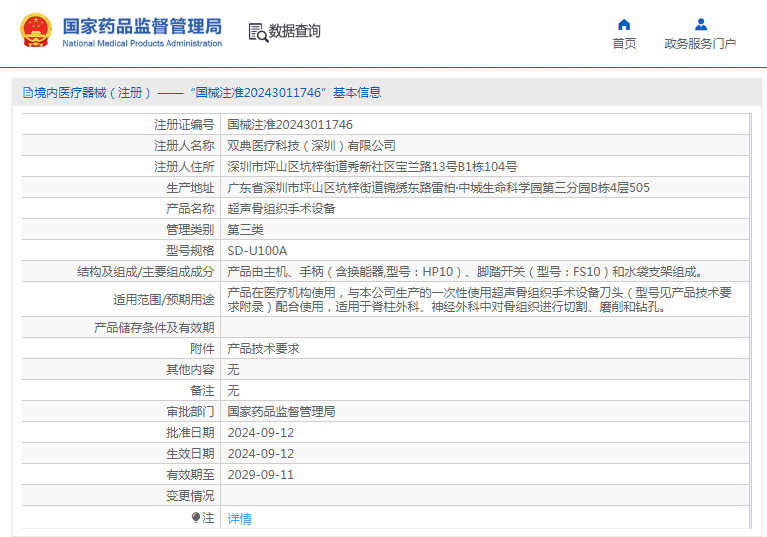This screenshot has width=767, height=537.
Task: Click the 批准日期 label
Action: tap(190, 433)
